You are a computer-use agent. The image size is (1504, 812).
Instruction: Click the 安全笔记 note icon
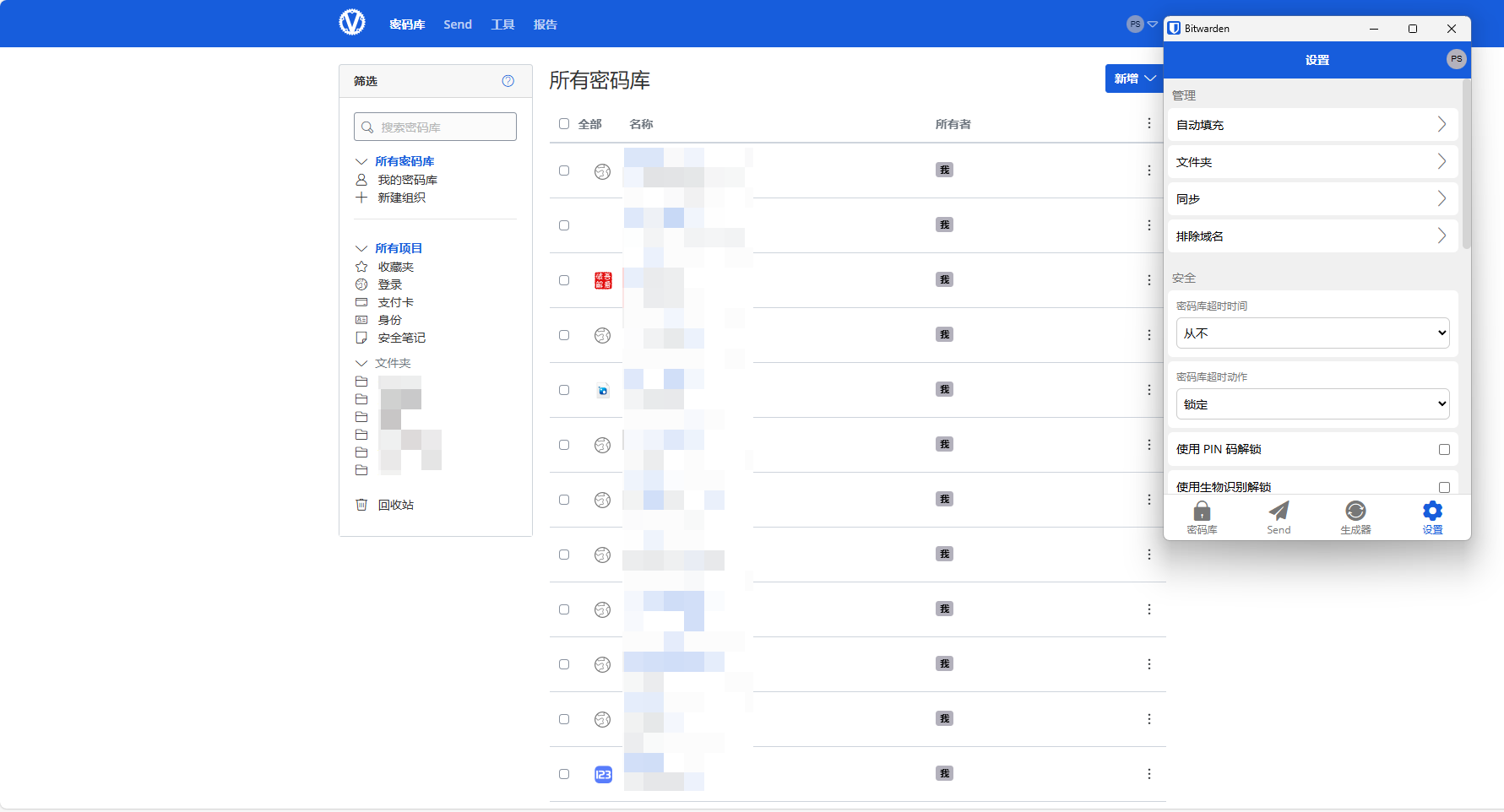(x=361, y=338)
